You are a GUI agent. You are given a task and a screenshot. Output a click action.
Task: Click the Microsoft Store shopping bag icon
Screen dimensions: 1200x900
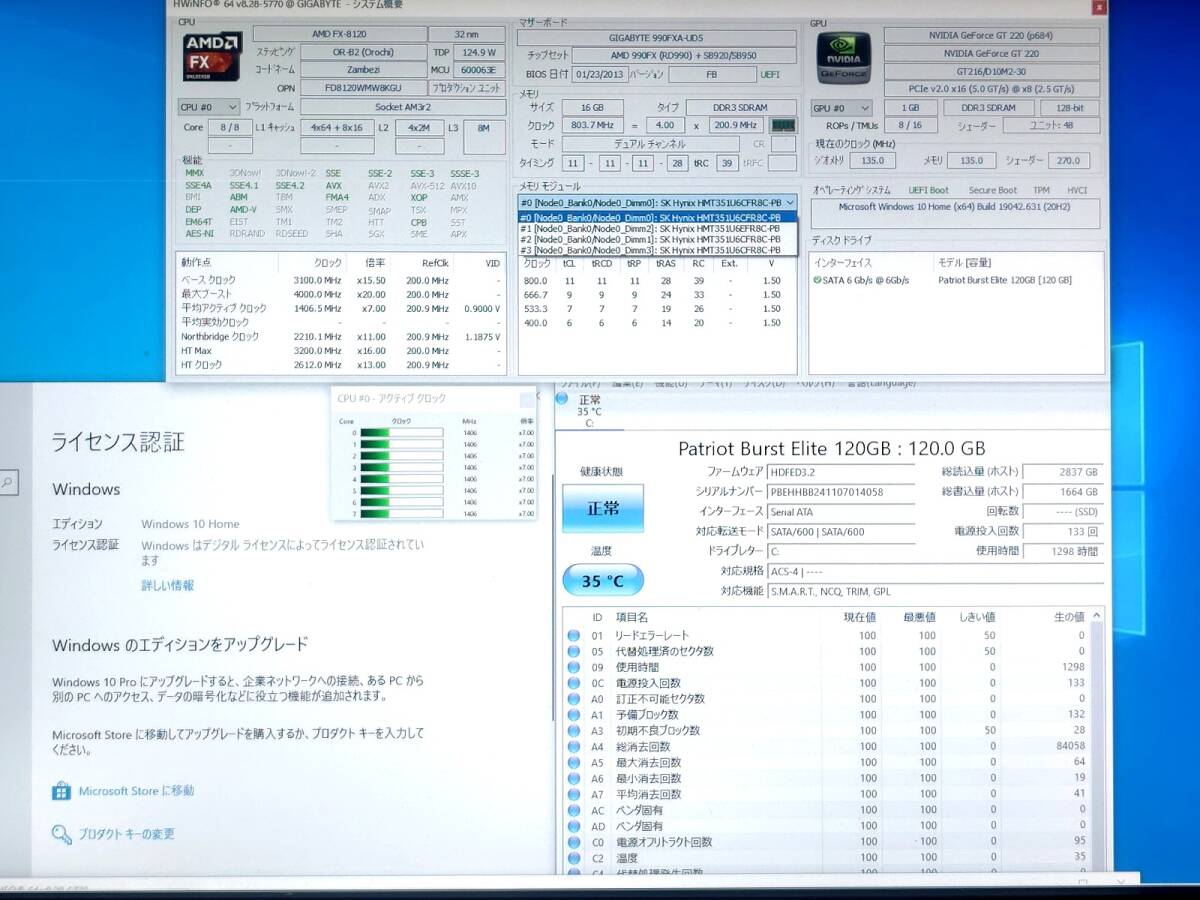pyautogui.click(x=62, y=791)
